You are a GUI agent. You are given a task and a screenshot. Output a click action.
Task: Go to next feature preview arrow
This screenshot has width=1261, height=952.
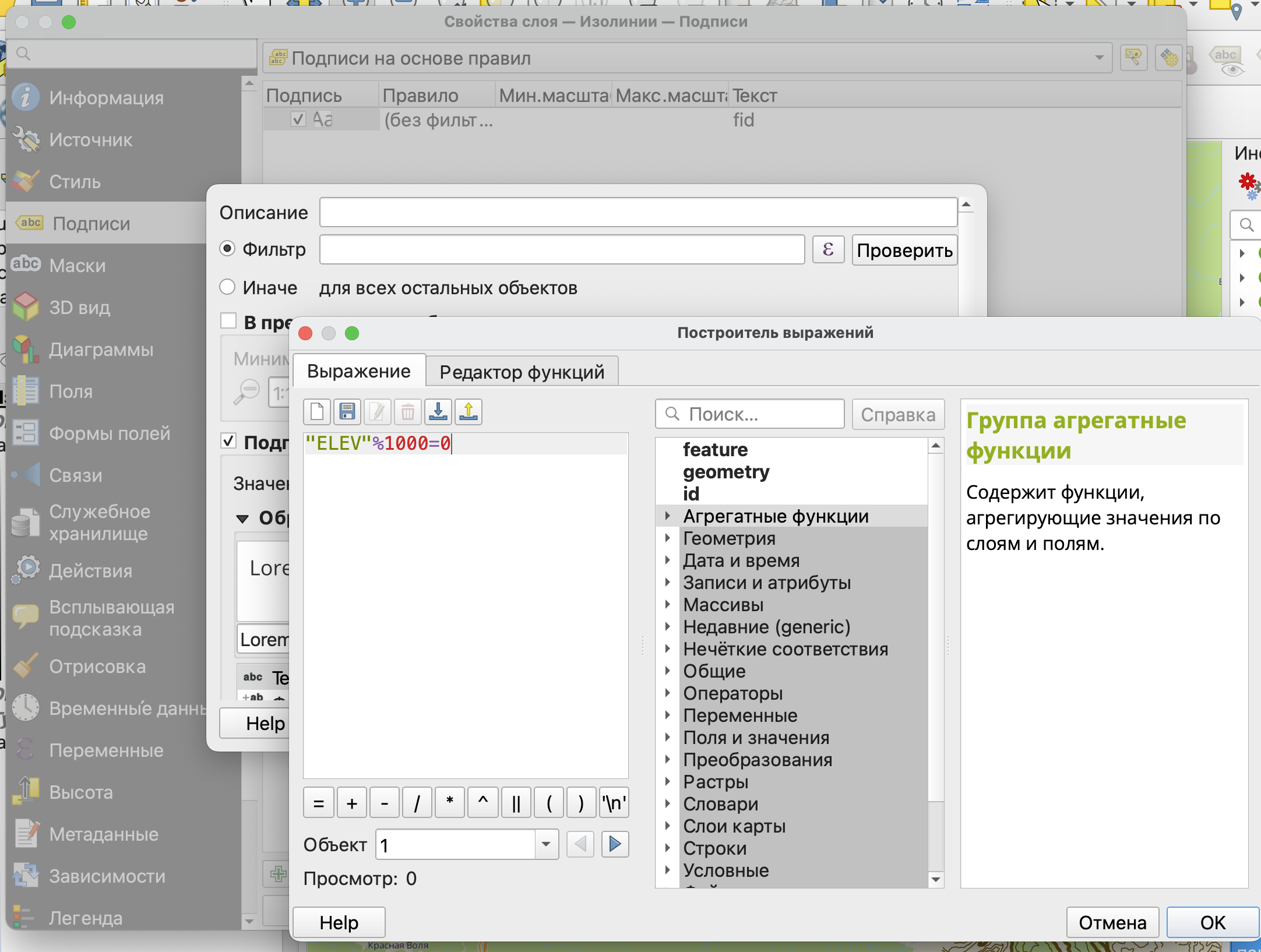(x=615, y=844)
